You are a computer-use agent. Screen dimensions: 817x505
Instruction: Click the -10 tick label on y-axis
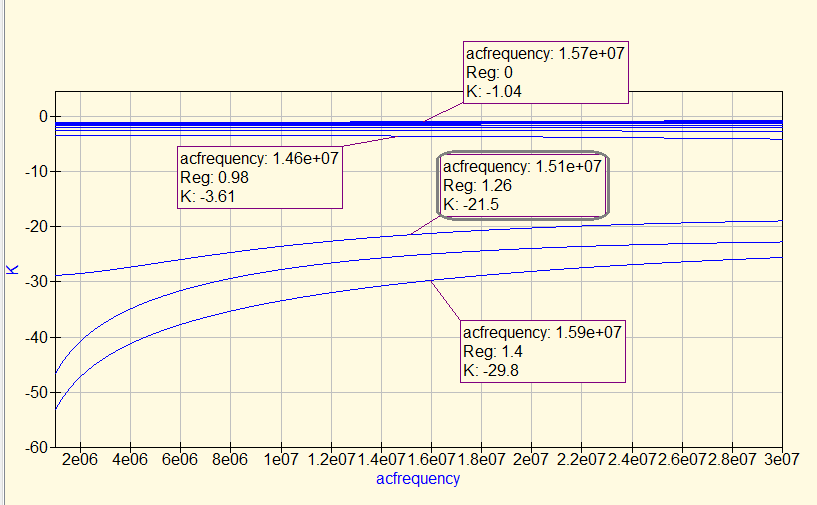[x=37, y=172]
